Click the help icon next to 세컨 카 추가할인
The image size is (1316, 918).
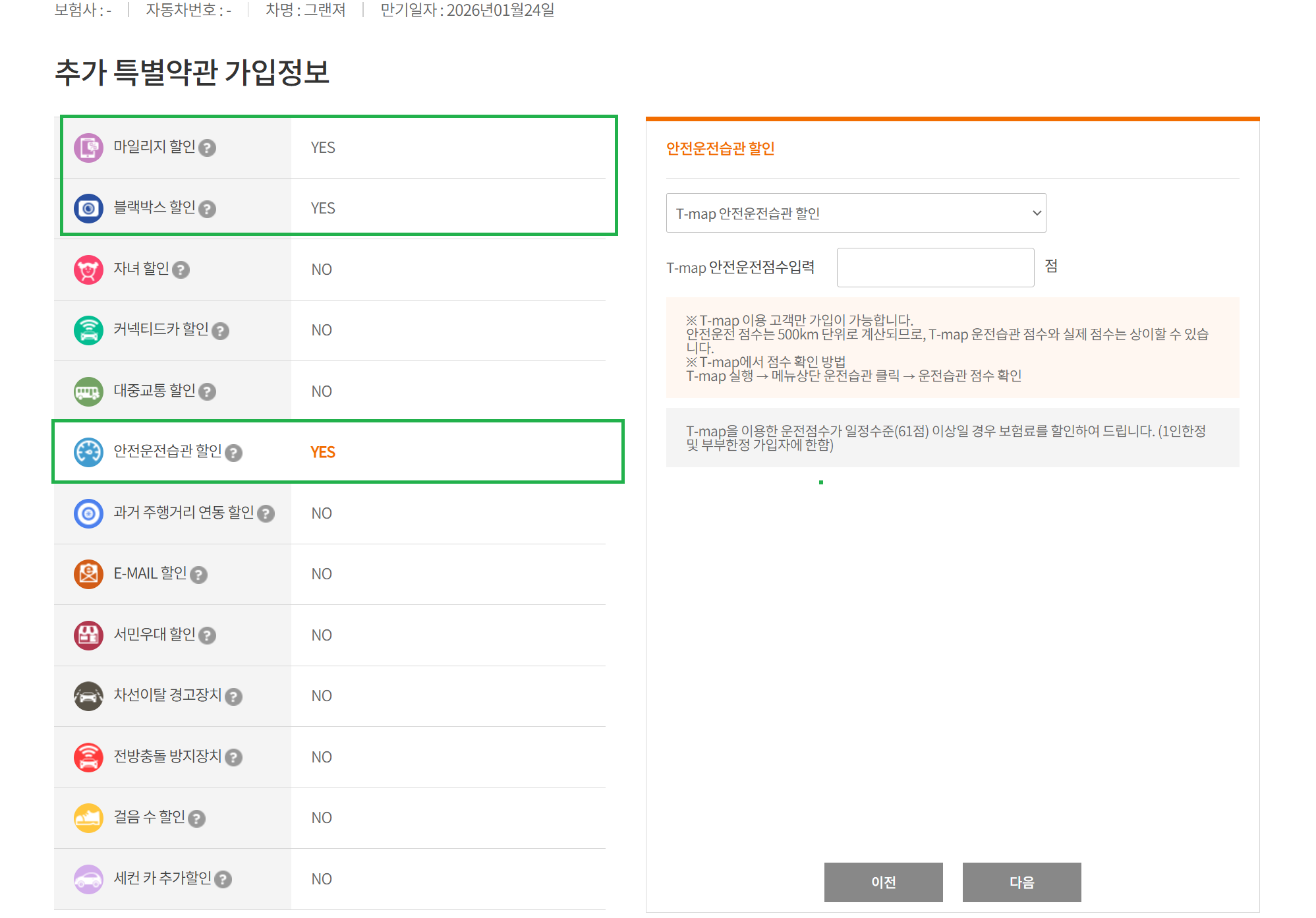(223, 879)
